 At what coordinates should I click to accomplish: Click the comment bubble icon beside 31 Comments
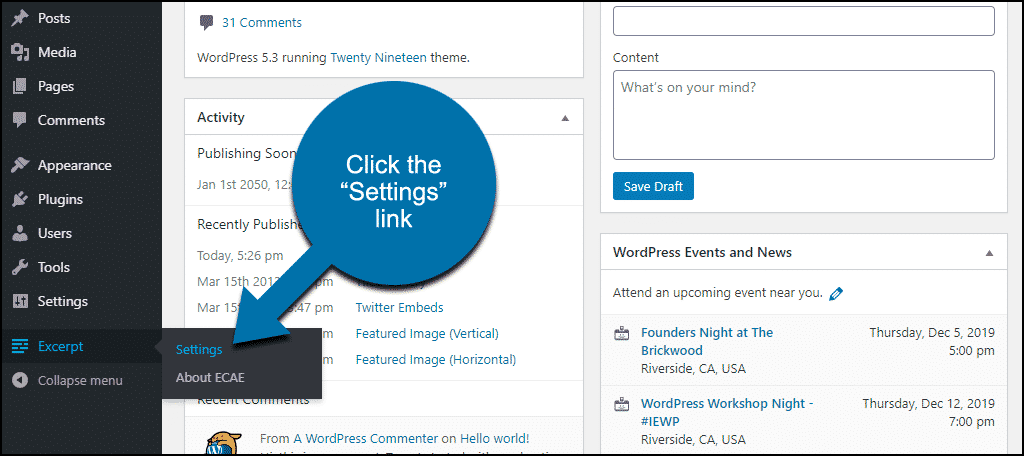pyautogui.click(x=206, y=23)
